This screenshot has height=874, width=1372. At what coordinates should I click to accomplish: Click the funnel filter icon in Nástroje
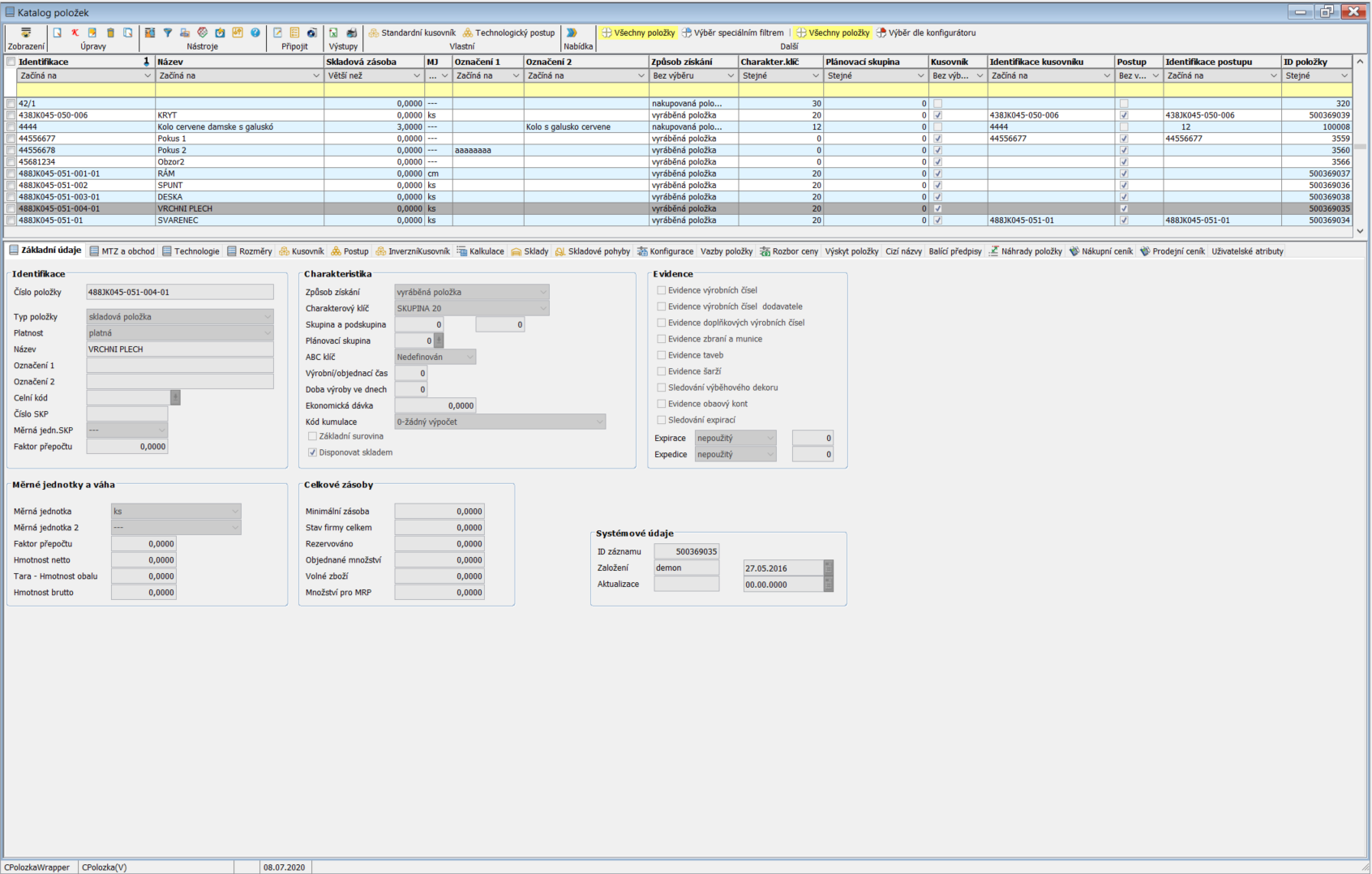click(x=168, y=33)
